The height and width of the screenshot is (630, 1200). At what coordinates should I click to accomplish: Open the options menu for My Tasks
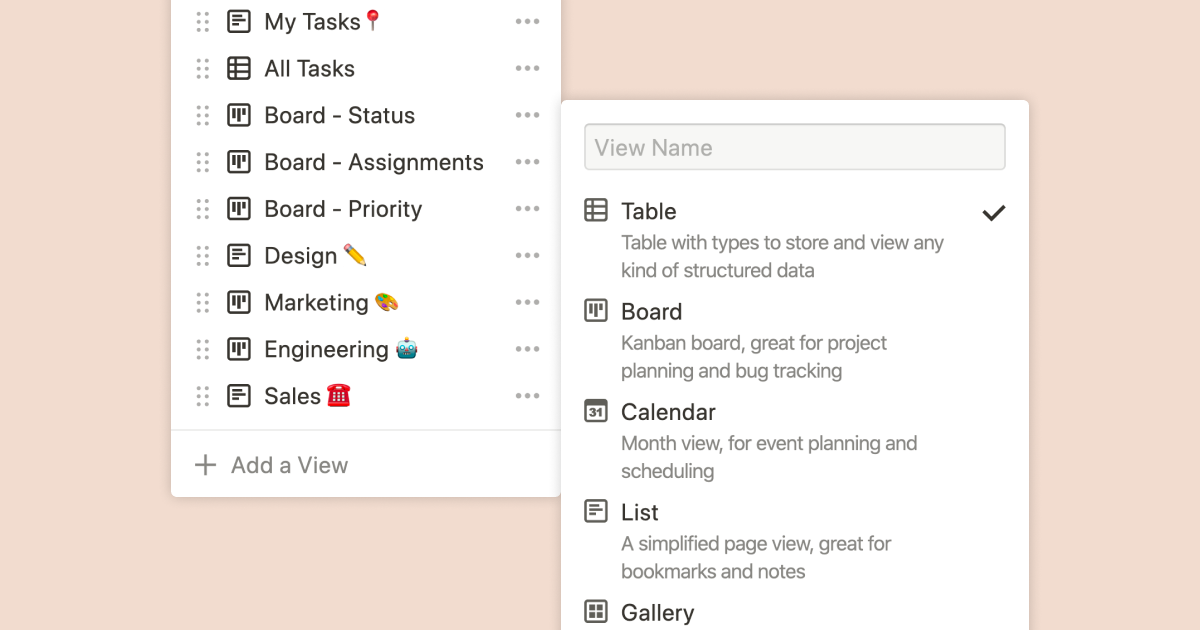point(527,21)
